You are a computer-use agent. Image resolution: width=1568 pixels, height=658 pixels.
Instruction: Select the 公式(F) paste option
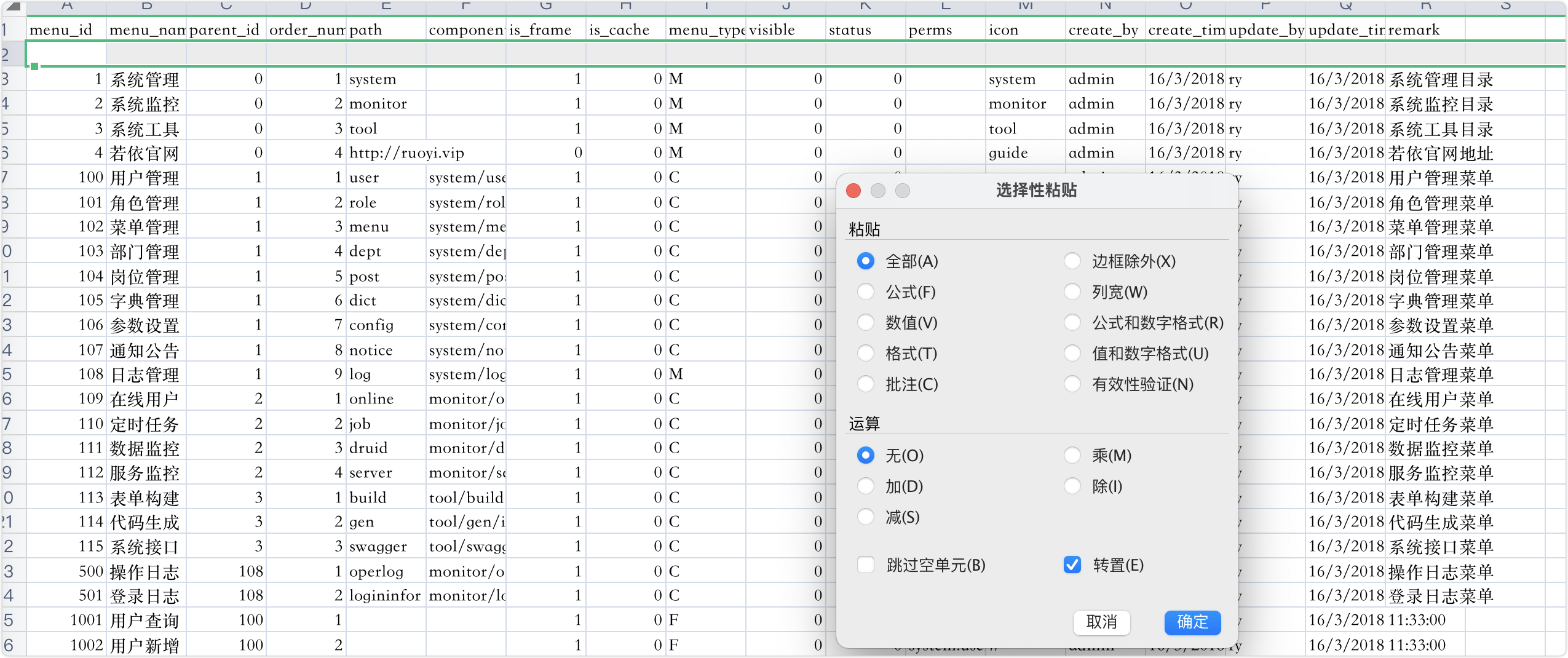(x=865, y=291)
